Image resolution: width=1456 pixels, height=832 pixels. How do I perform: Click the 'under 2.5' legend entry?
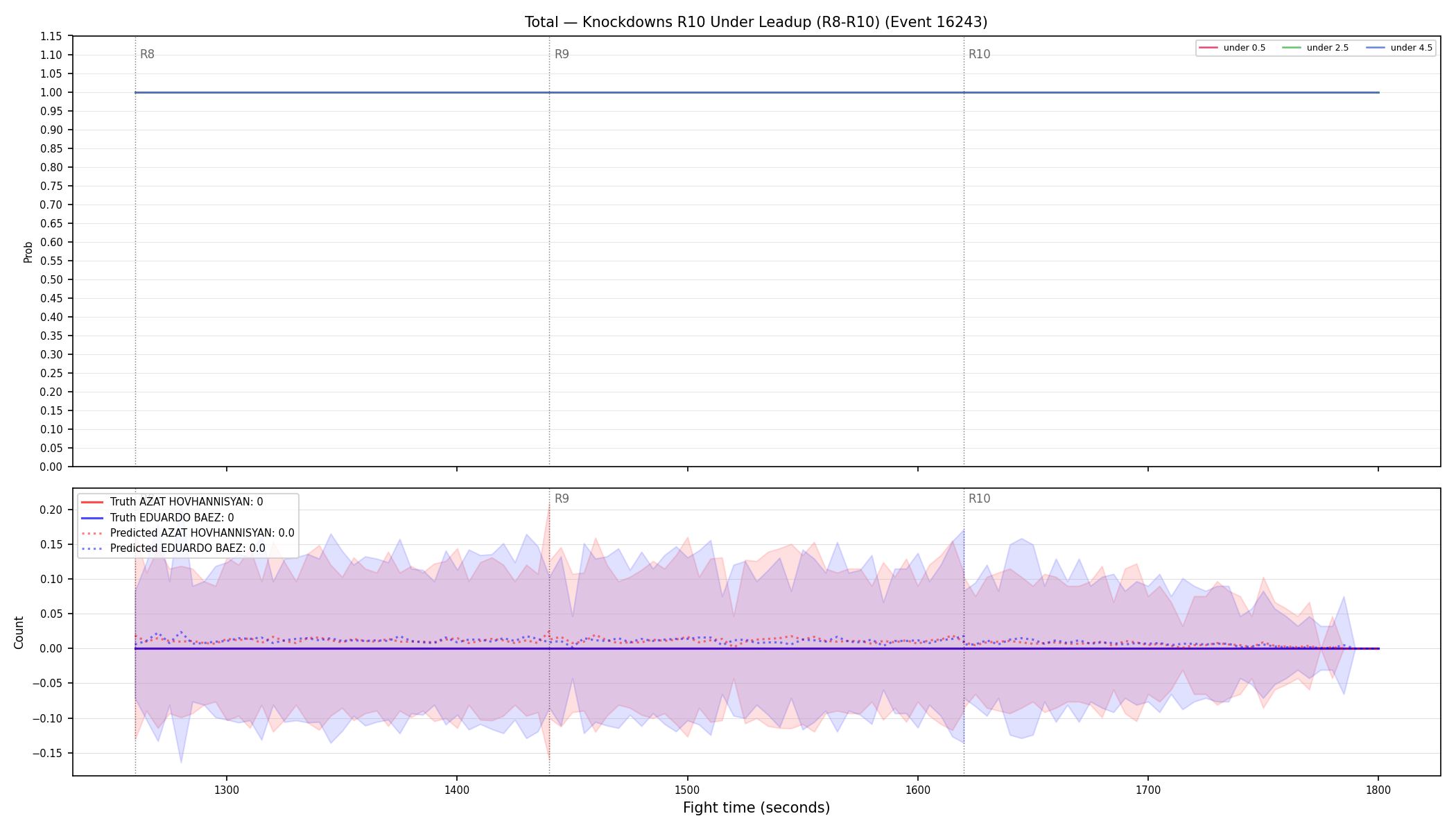[x=1316, y=48]
